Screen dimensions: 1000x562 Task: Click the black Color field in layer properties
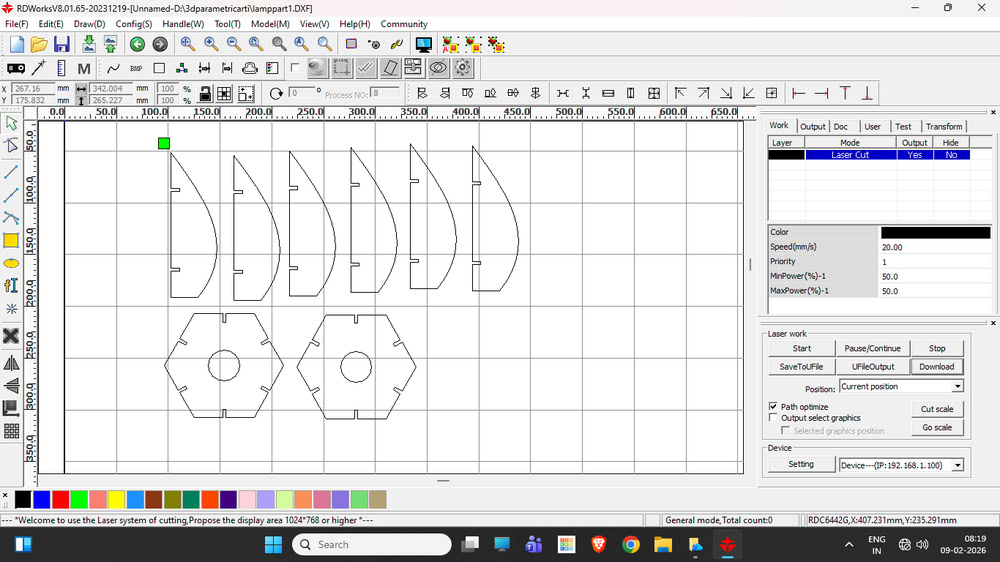pos(936,232)
